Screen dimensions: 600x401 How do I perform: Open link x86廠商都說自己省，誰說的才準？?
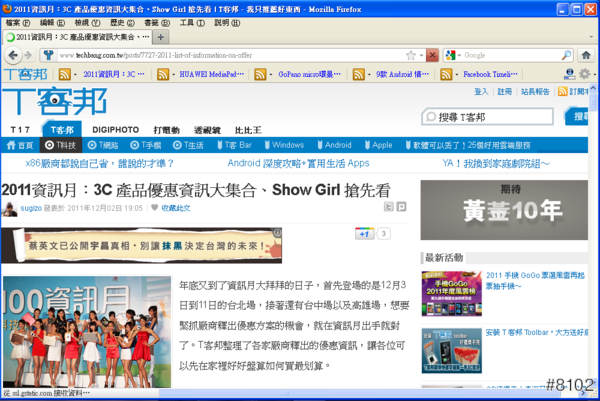pos(99,164)
